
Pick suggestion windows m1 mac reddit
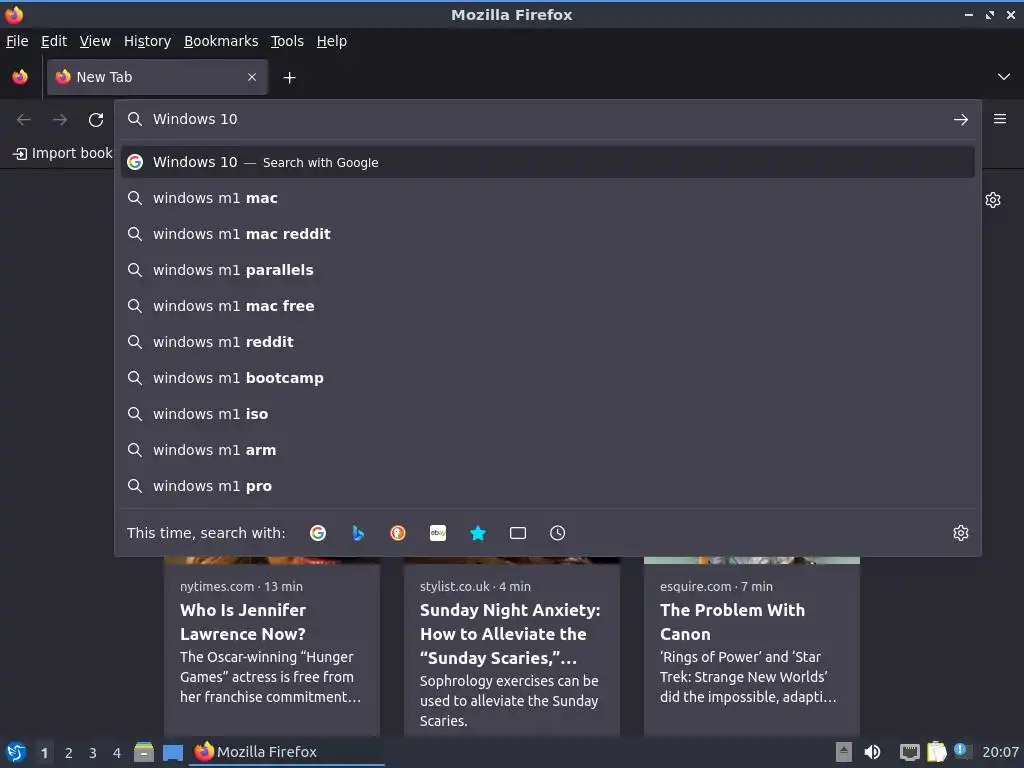(548, 234)
